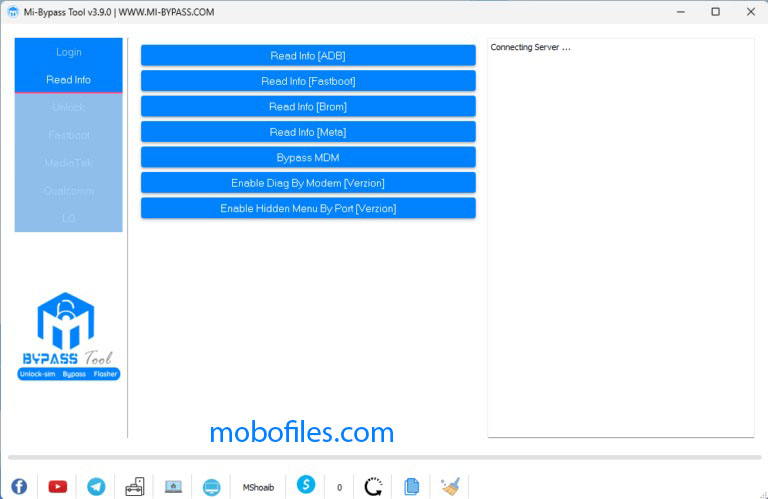Click Read Info [Brom] button
768x499 pixels.
[308, 107]
